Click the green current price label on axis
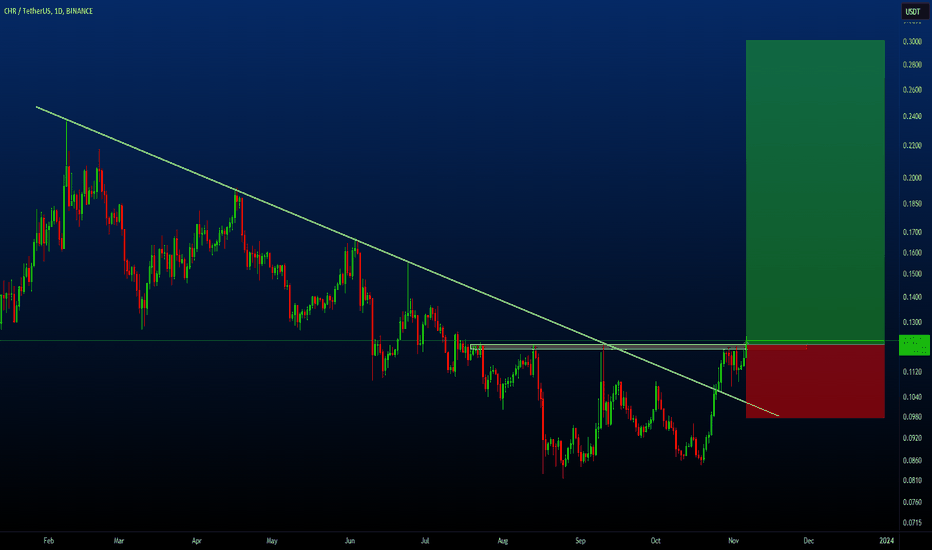Screen dimensions: 932x550 [914, 345]
